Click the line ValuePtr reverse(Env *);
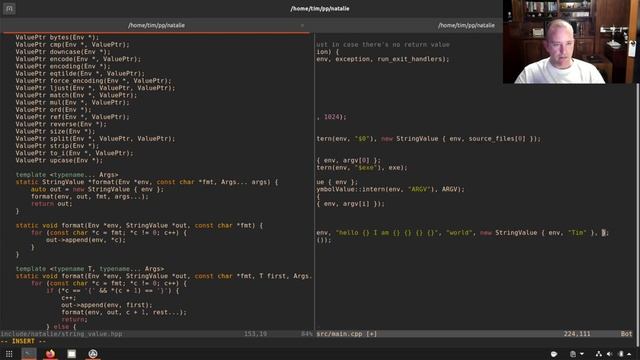This screenshot has height=360, width=640. click(x=61, y=124)
